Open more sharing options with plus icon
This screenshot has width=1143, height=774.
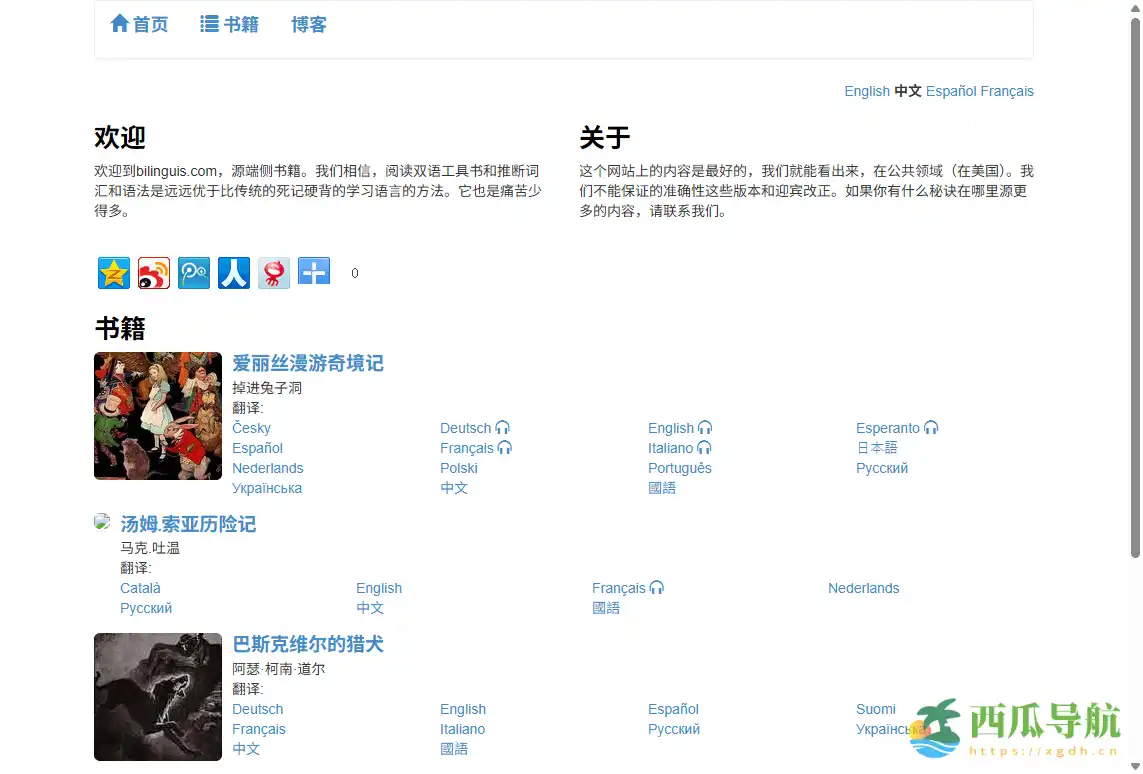pyautogui.click(x=313, y=272)
